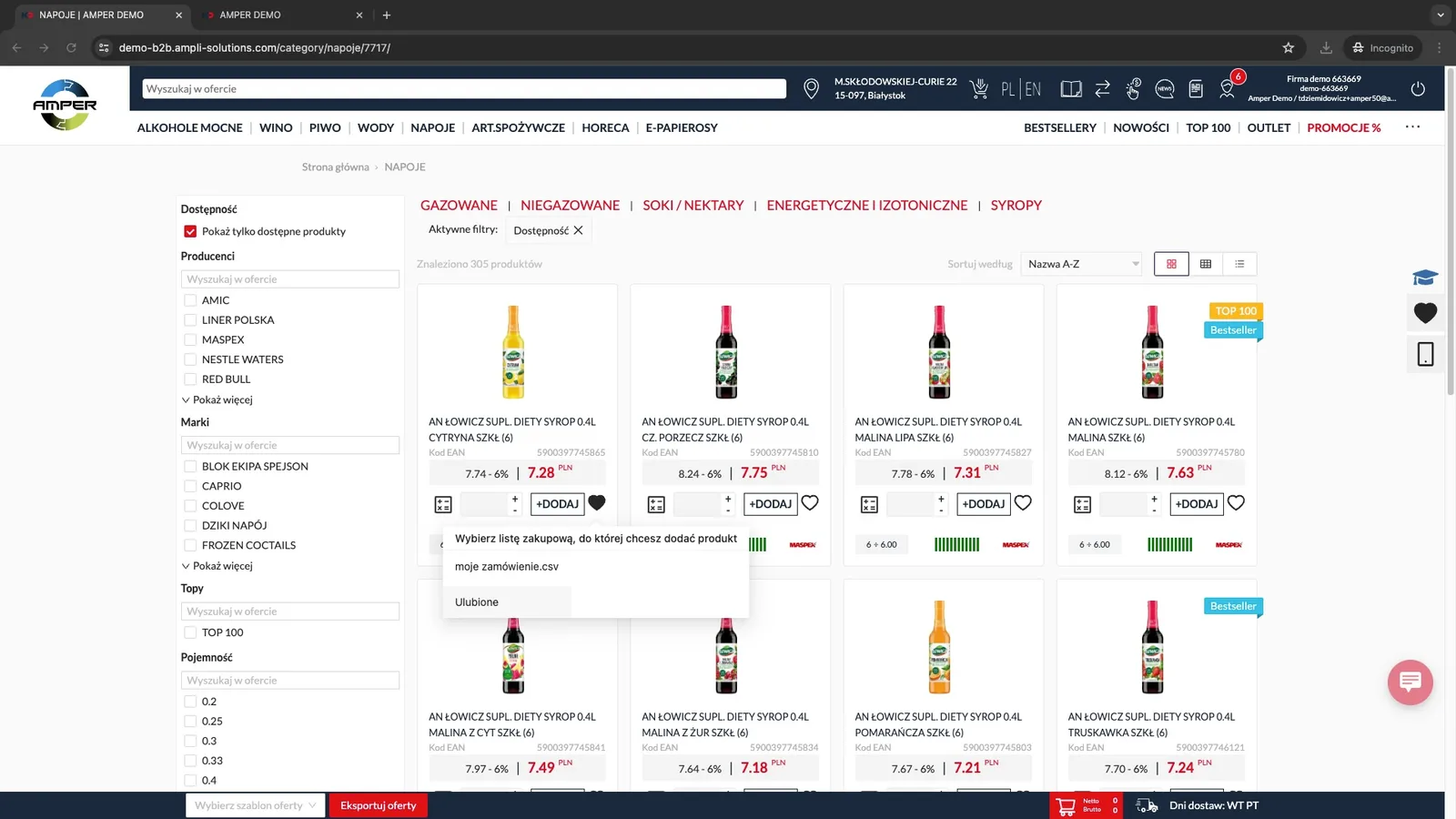The height and width of the screenshot is (819, 1456).
Task: Switch to table view
Action: tap(1206, 264)
